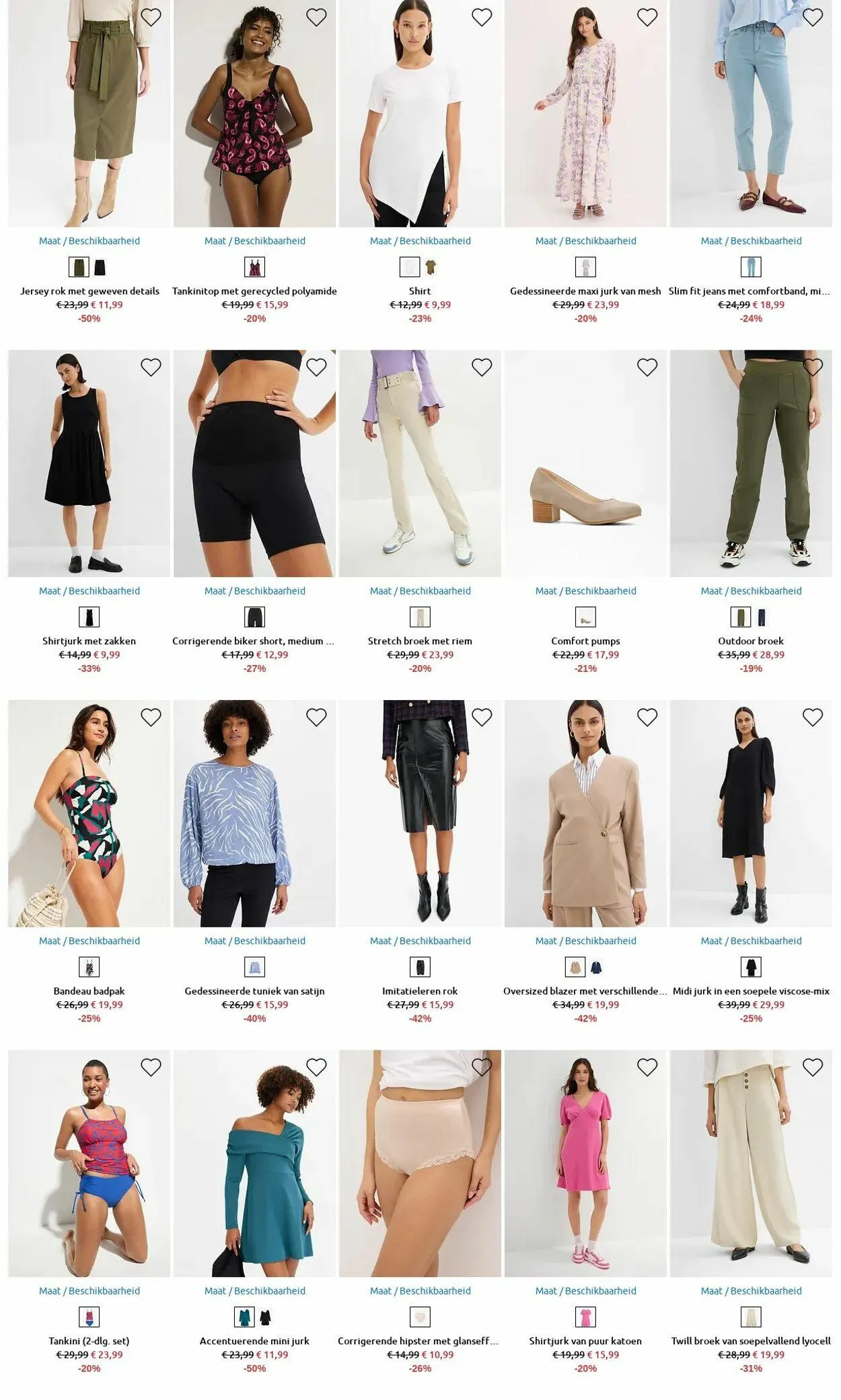
Task: Expand Maat / Beschikbaarheid for Gedessineerde tuniek
Action: [254, 941]
